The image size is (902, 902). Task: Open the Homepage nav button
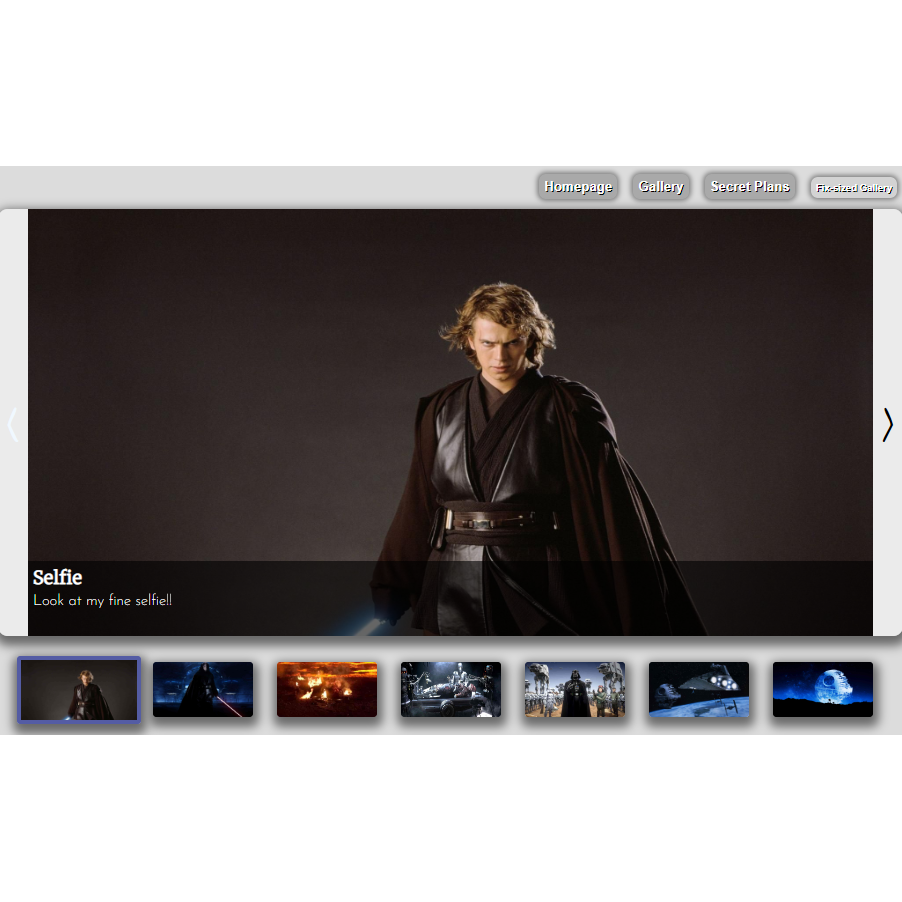(x=578, y=187)
